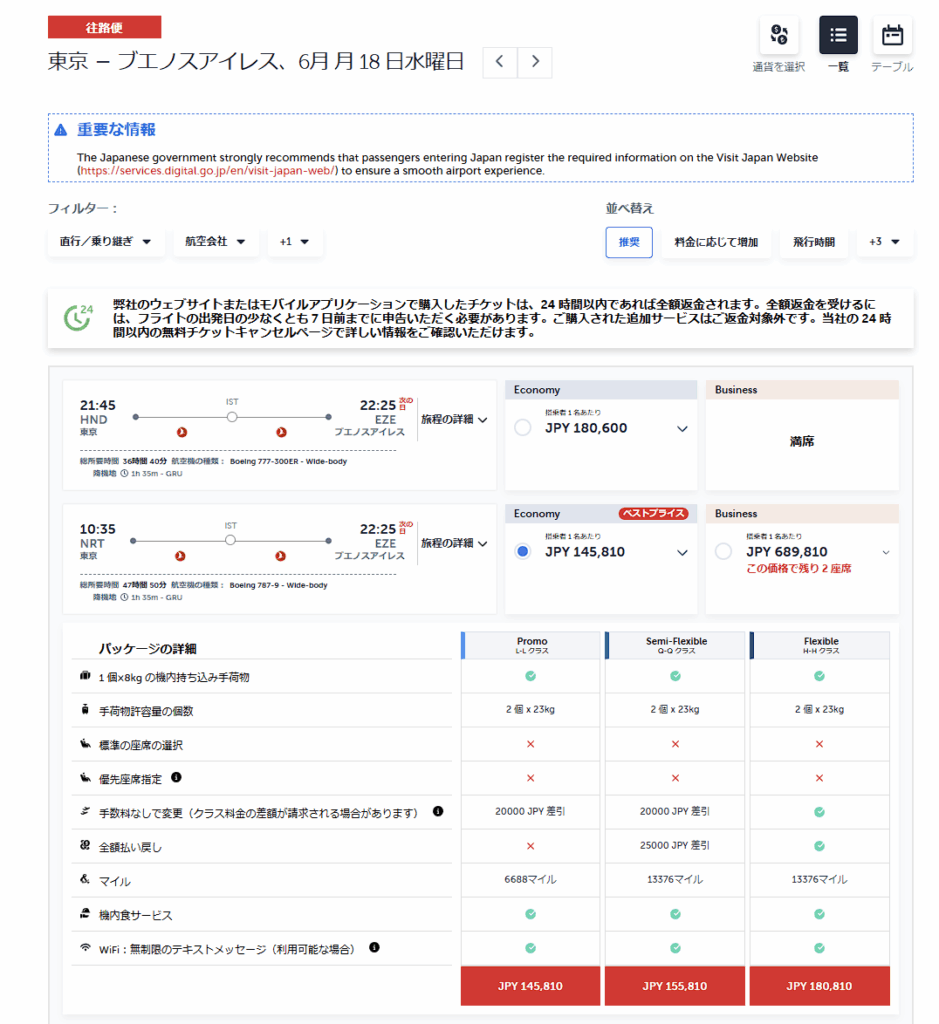Open the 直行/乗り継ぎ filter dropdown
The width and height of the screenshot is (939, 1024).
tap(105, 242)
